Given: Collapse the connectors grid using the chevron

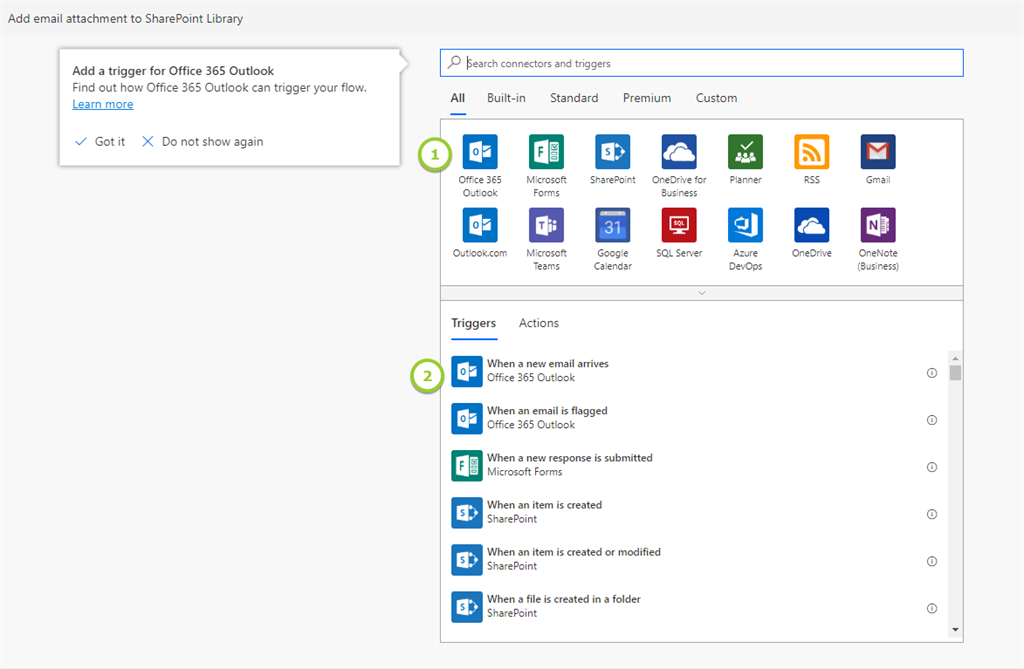Looking at the screenshot, I should tap(701, 293).
